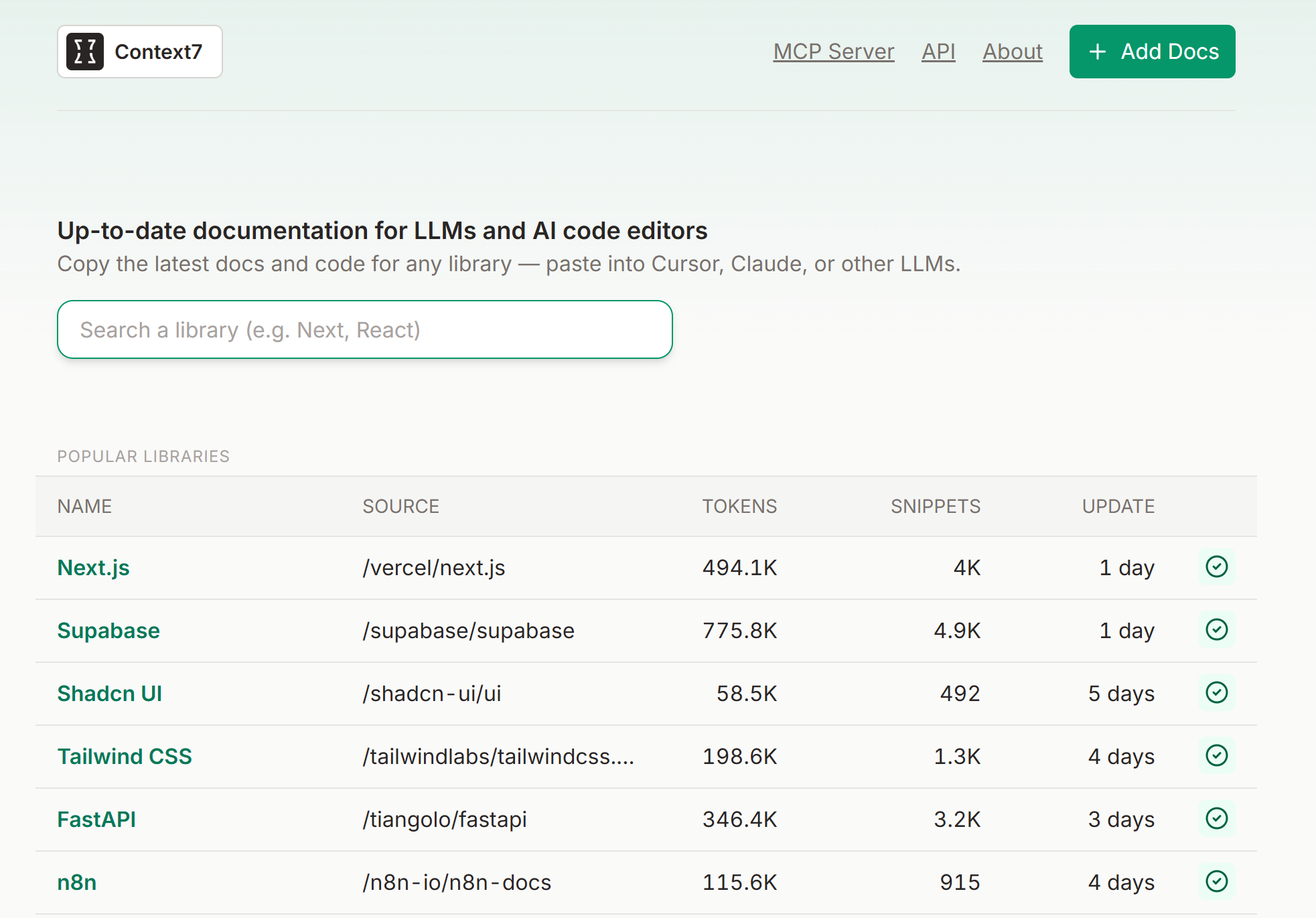Click the 492 snippets value
The width and height of the screenshot is (1316, 918).
(x=960, y=694)
